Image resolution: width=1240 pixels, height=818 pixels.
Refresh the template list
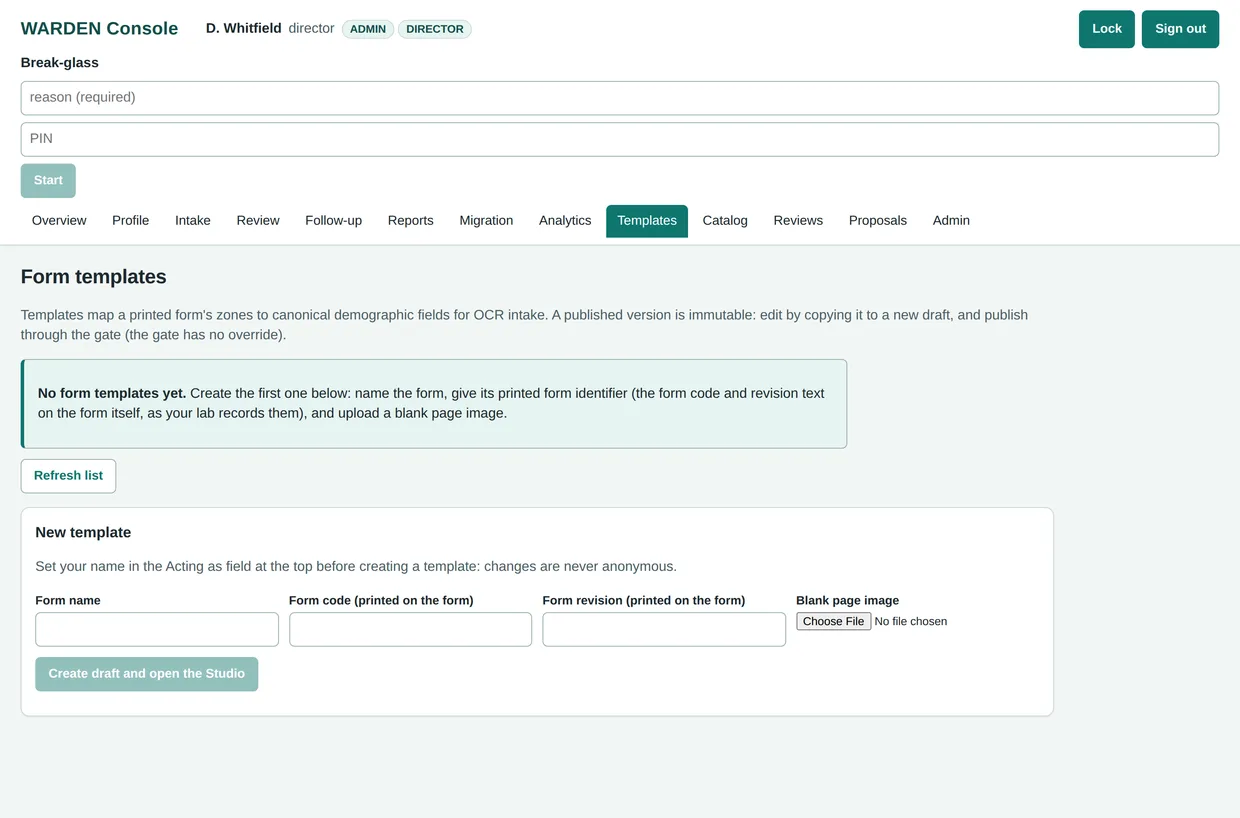click(68, 476)
